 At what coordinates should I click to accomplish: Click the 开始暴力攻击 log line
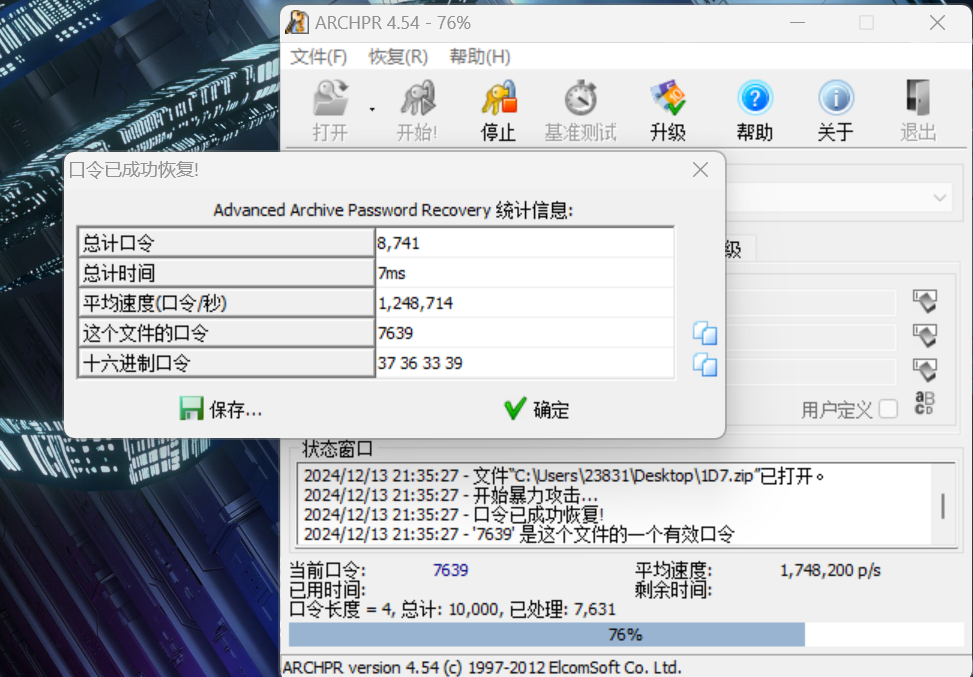451,495
